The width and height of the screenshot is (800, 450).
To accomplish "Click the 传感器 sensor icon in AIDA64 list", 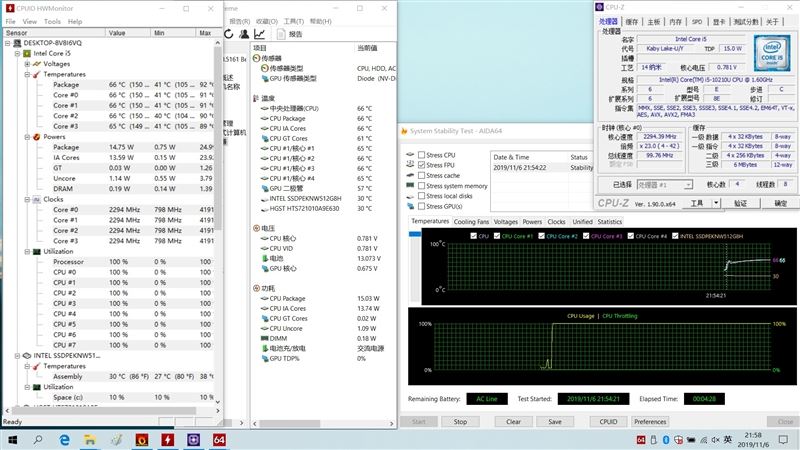I will coord(257,58).
